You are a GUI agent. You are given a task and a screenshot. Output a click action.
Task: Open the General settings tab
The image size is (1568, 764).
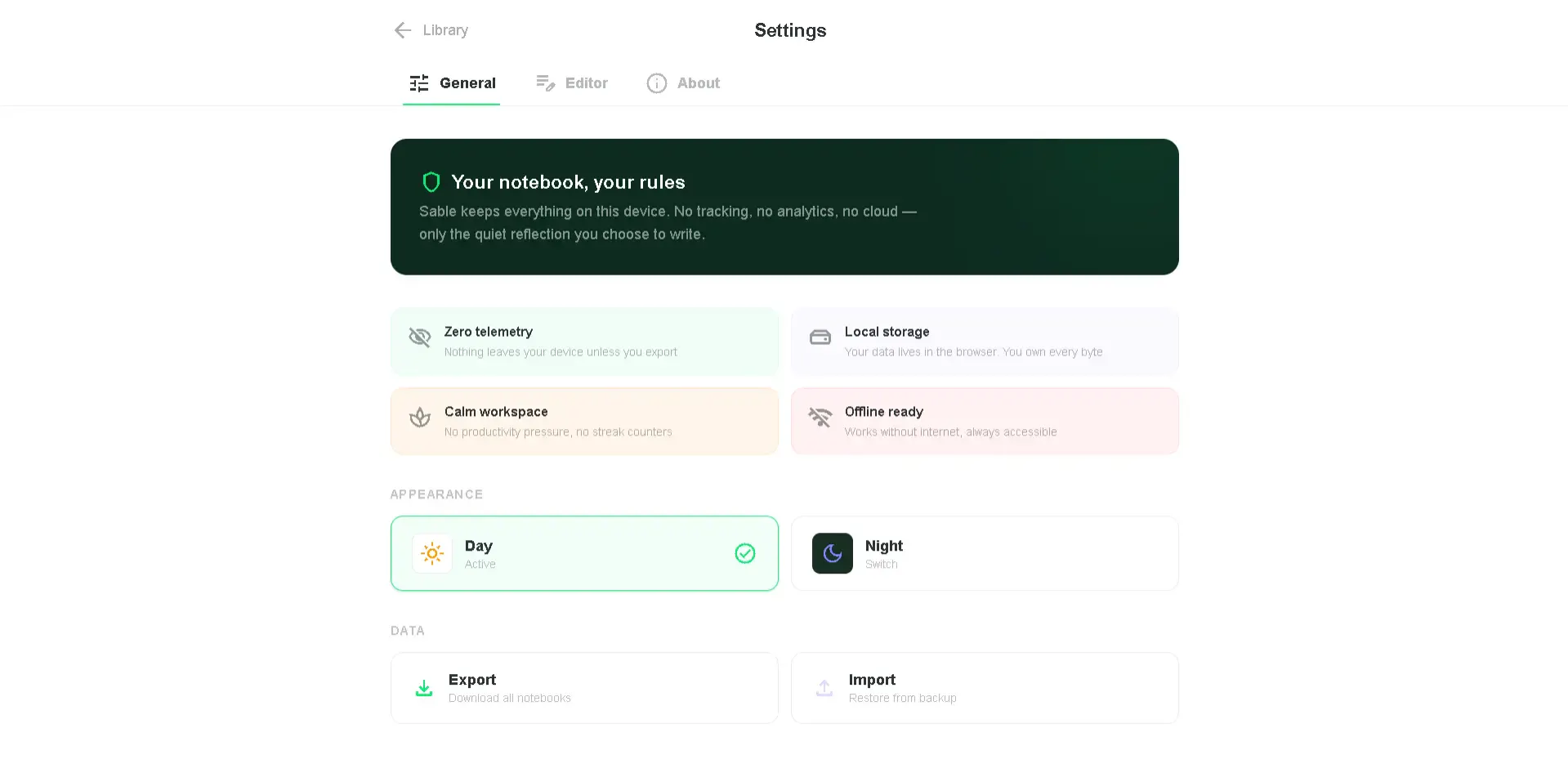point(452,83)
